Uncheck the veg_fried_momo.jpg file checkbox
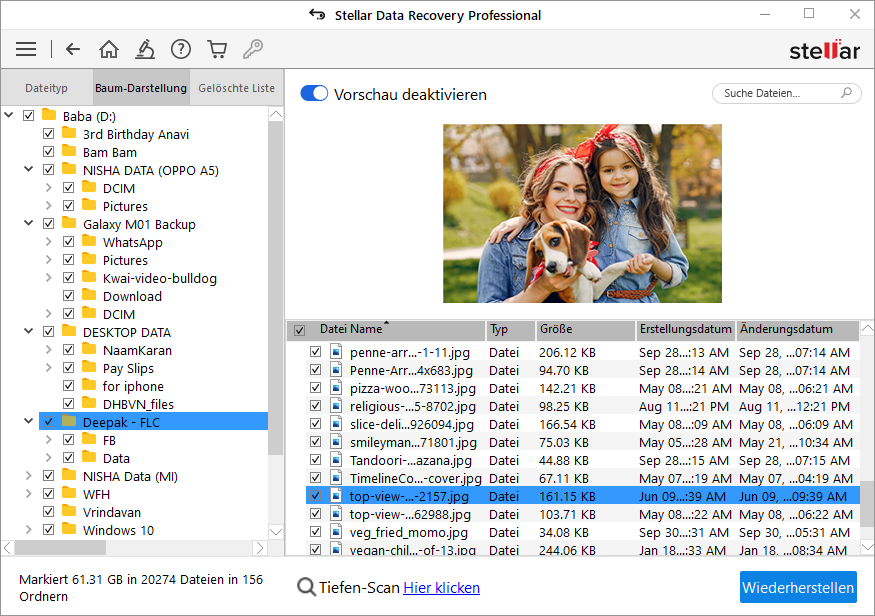The width and height of the screenshot is (875, 616). point(316,533)
